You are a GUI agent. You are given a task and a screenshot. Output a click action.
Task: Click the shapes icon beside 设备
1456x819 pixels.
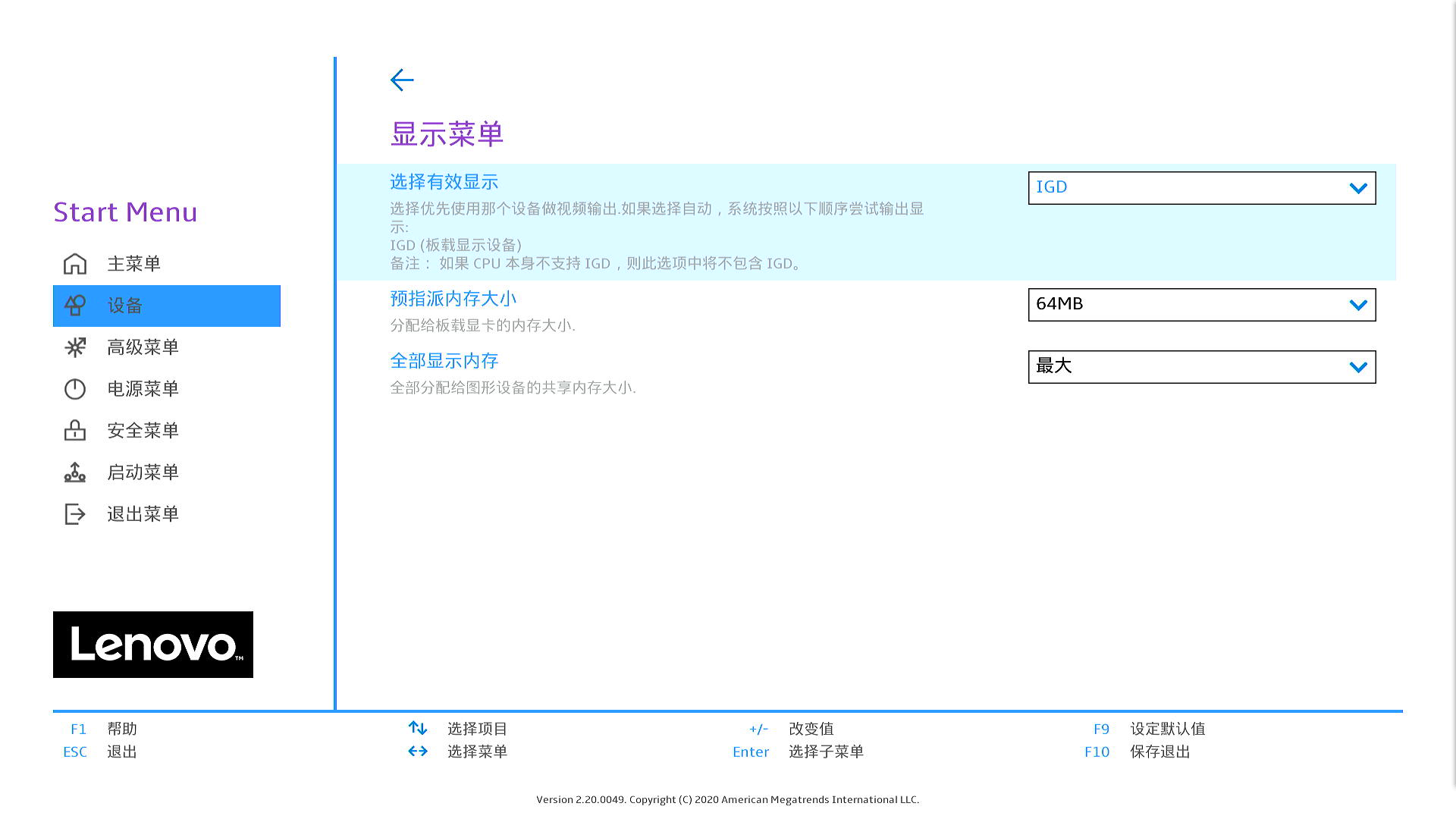pyautogui.click(x=75, y=306)
